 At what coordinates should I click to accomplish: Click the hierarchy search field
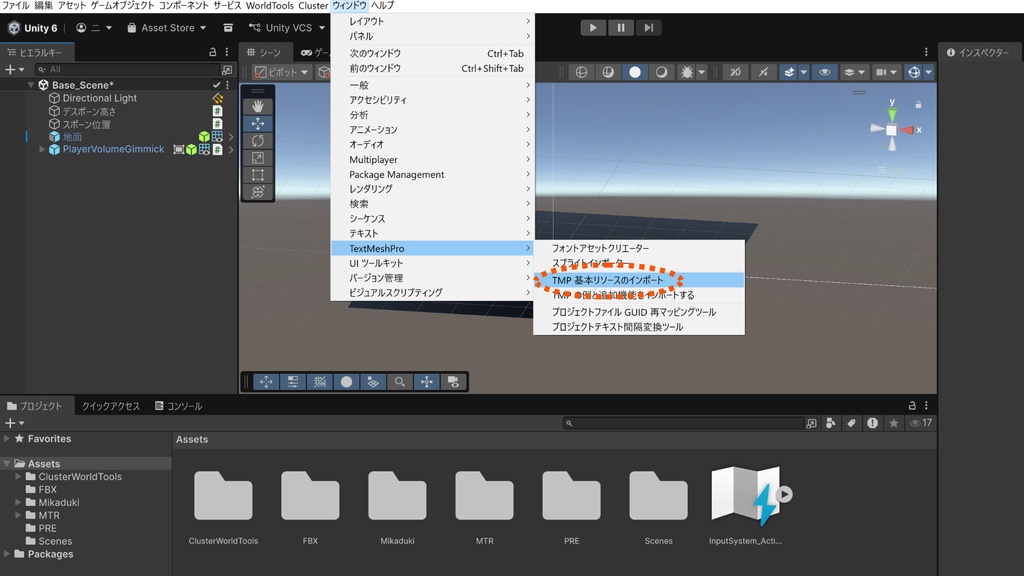(129, 69)
